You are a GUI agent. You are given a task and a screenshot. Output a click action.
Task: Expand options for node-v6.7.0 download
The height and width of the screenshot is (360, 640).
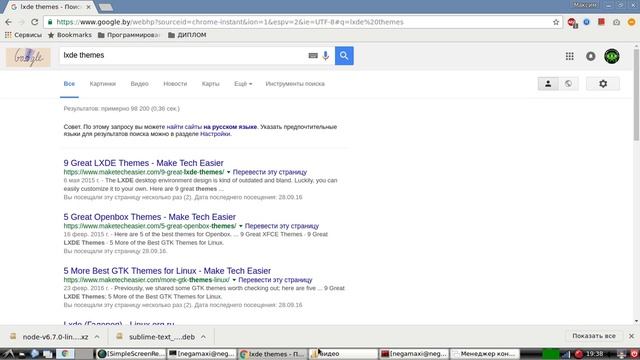click(x=97, y=337)
